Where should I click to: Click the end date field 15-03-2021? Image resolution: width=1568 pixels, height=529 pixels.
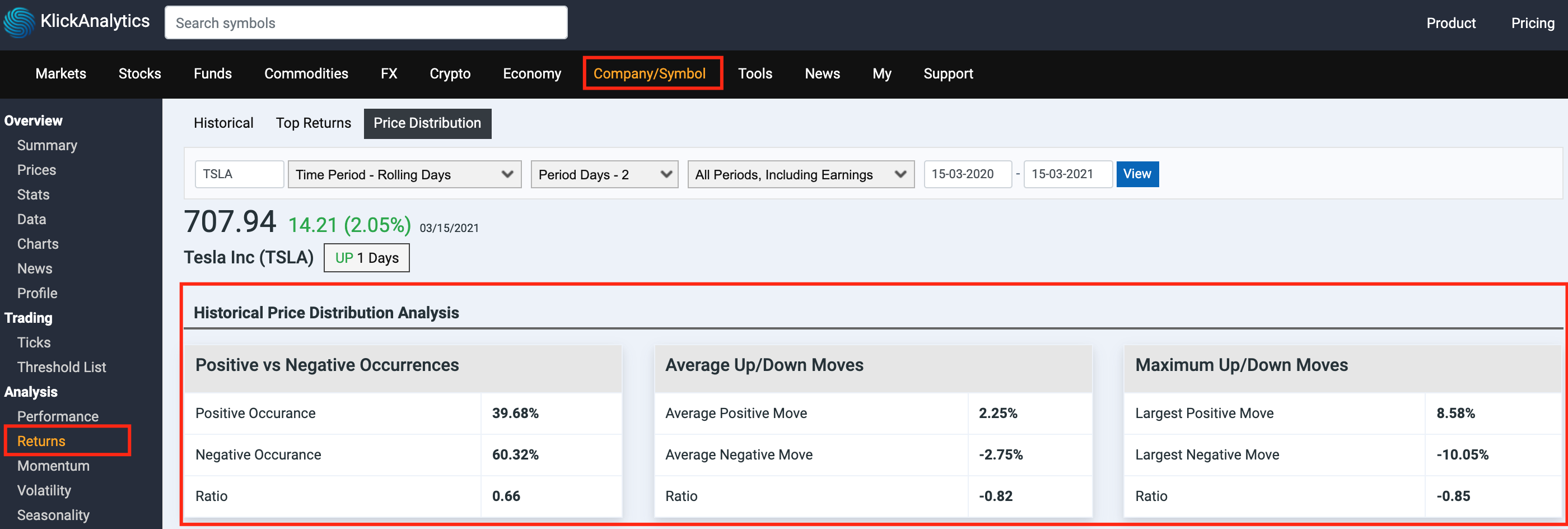pyautogui.click(x=1068, y=174)
